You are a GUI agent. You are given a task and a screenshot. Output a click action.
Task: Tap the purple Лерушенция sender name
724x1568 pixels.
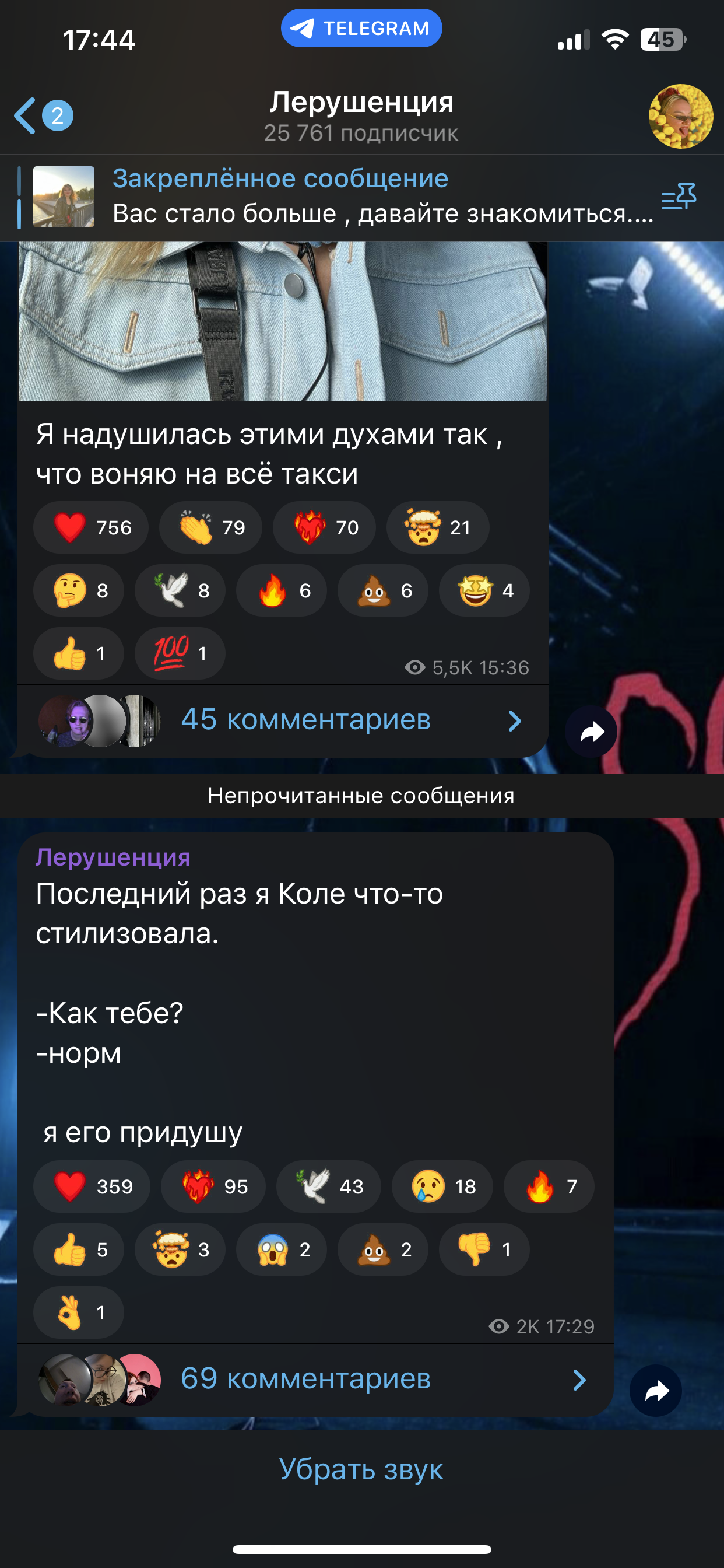113,857
